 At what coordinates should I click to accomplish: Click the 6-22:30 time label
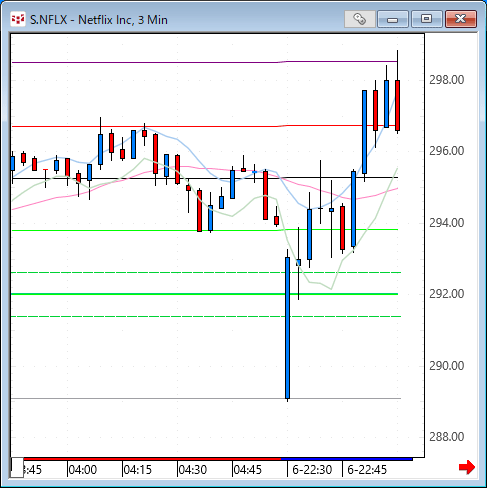tap(312, 470)
